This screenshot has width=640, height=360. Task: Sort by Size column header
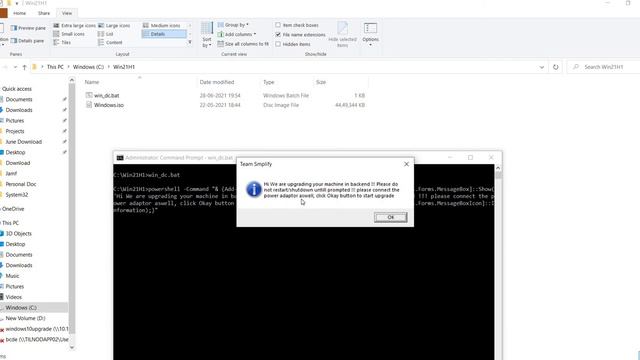point(321,82)
